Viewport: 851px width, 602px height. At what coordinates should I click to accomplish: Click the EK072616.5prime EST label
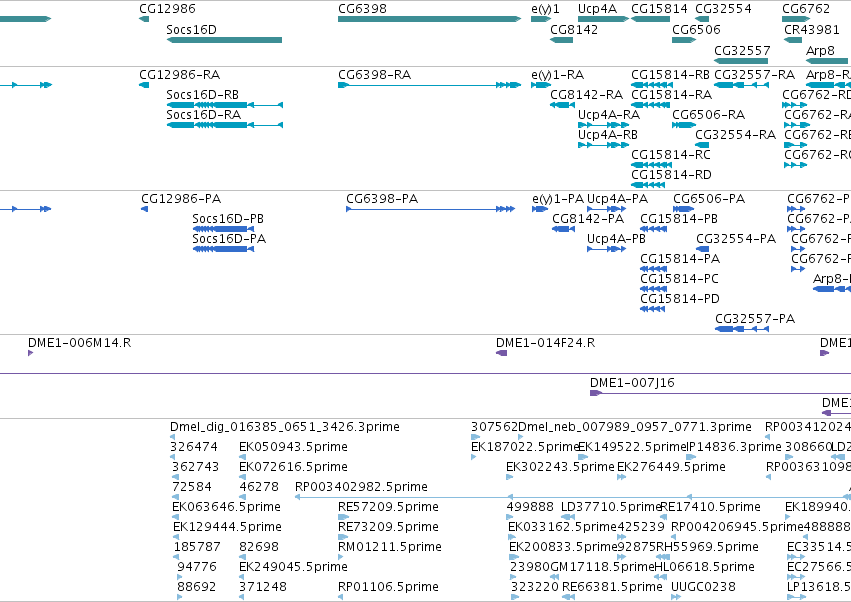click(293, 467)
